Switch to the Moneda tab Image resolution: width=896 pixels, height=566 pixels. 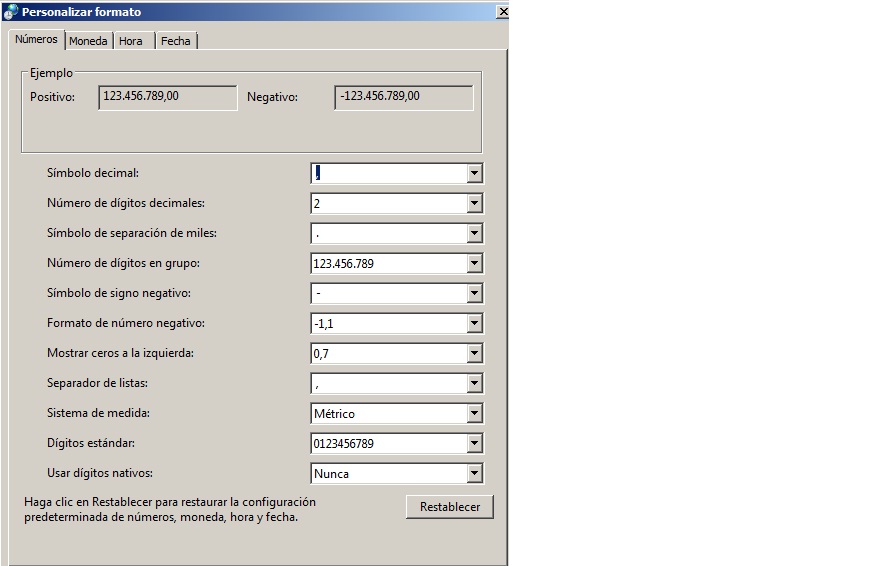click(x=88, y=41)
